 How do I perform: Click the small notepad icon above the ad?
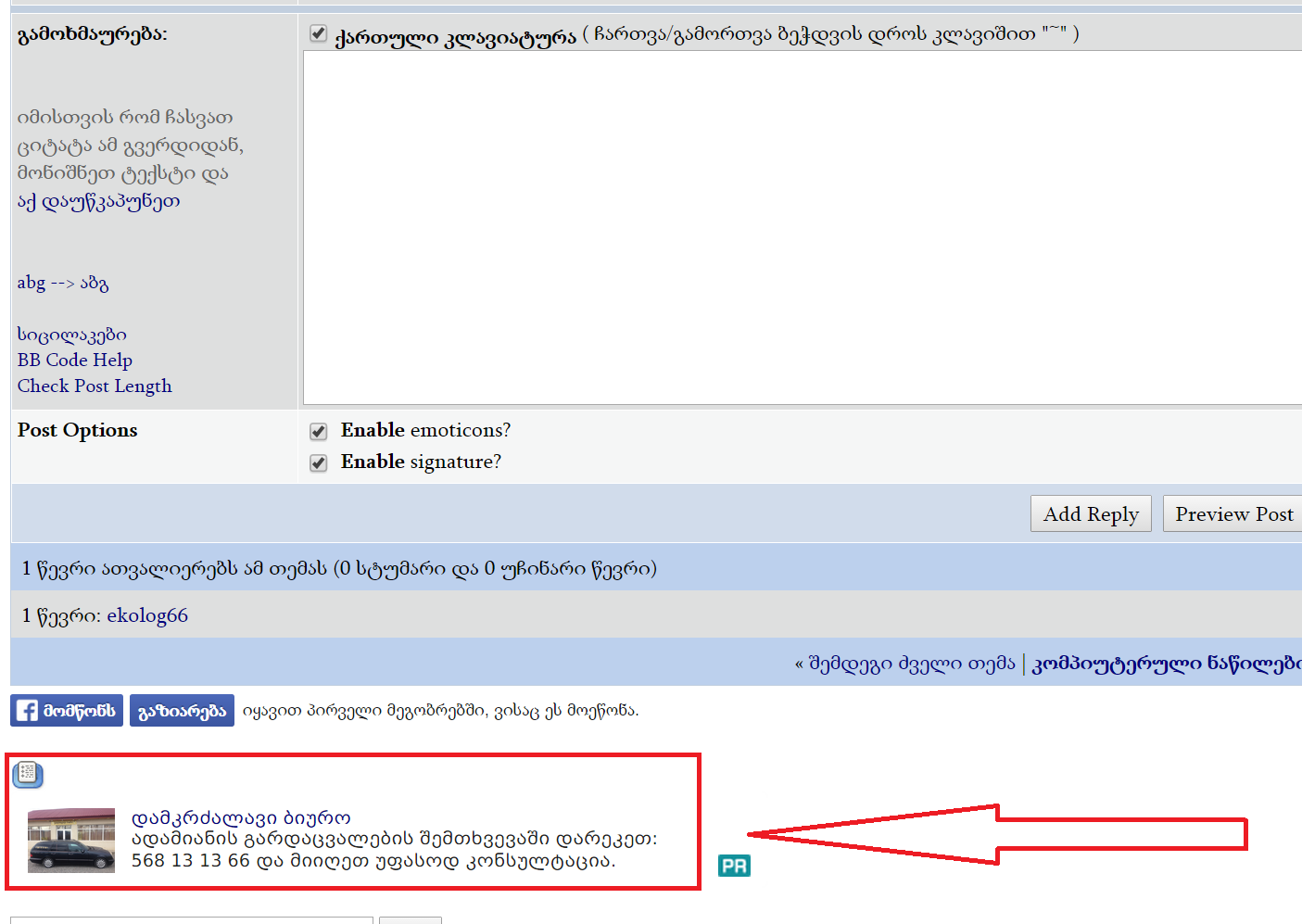point(28,774)
